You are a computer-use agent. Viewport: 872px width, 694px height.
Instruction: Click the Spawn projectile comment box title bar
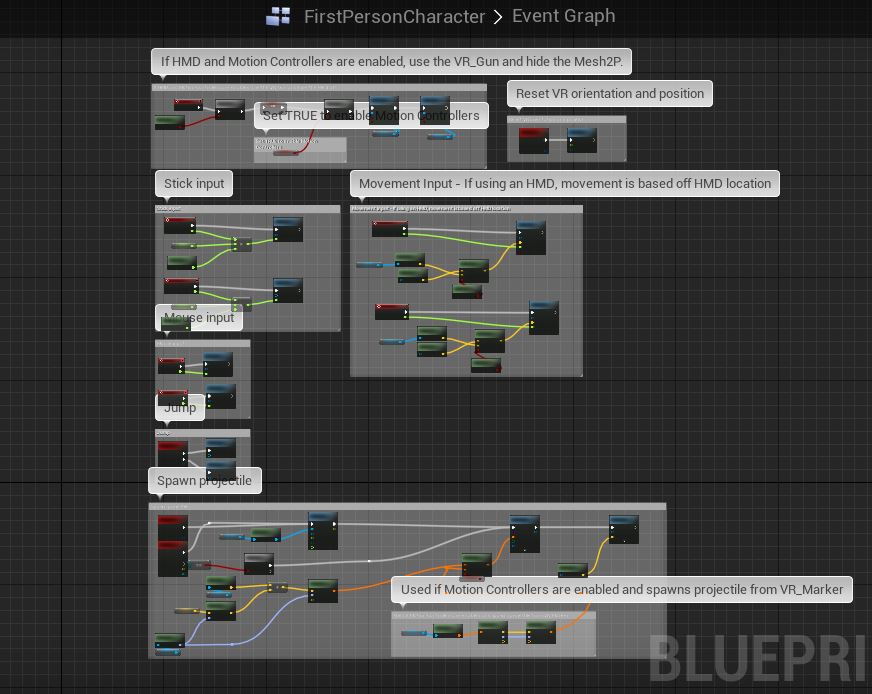coord(407,507)
